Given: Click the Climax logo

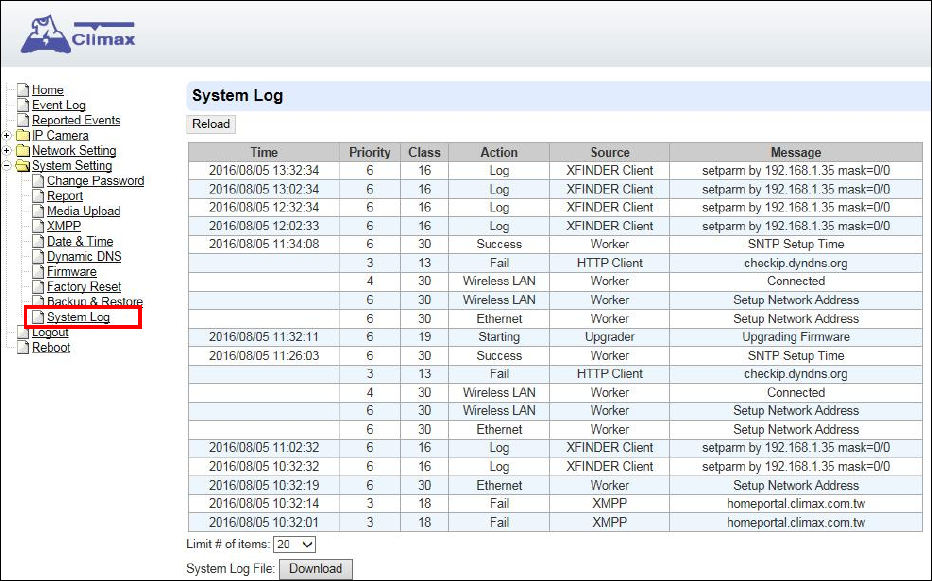Looking at the screenshot, I should tap(78, 35).
